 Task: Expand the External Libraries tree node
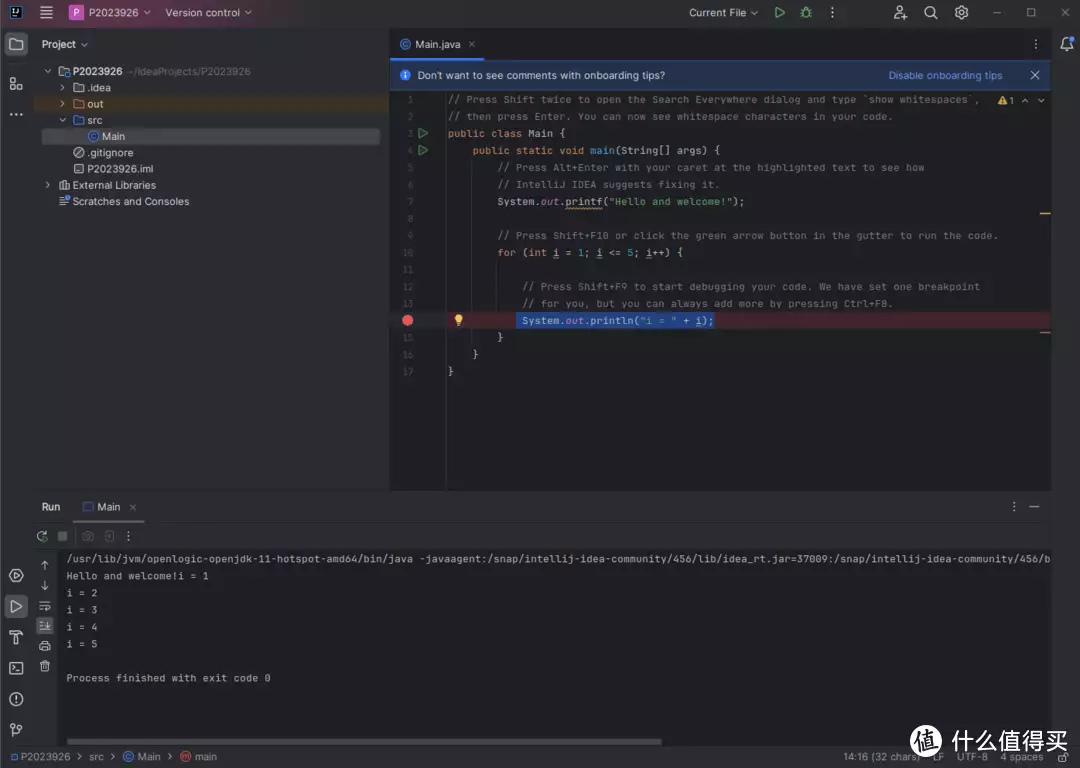click(47, 185)
